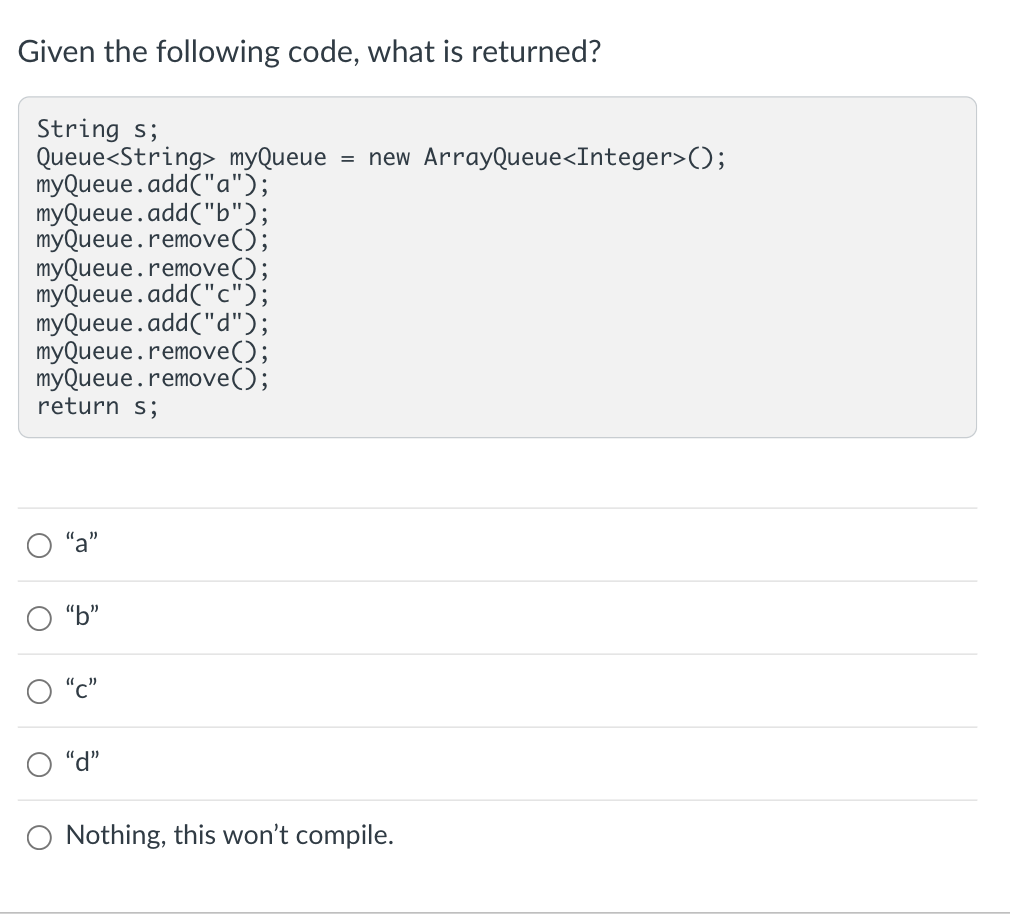Select the radio button for answer "b"
1010x920 pixels.
tap(39, 618)
